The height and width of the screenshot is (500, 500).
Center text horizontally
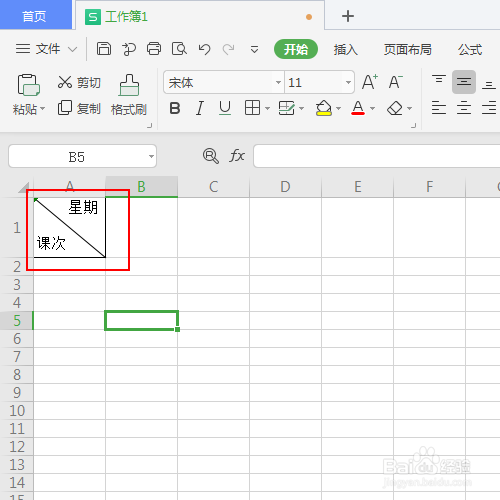click(464, 108)
